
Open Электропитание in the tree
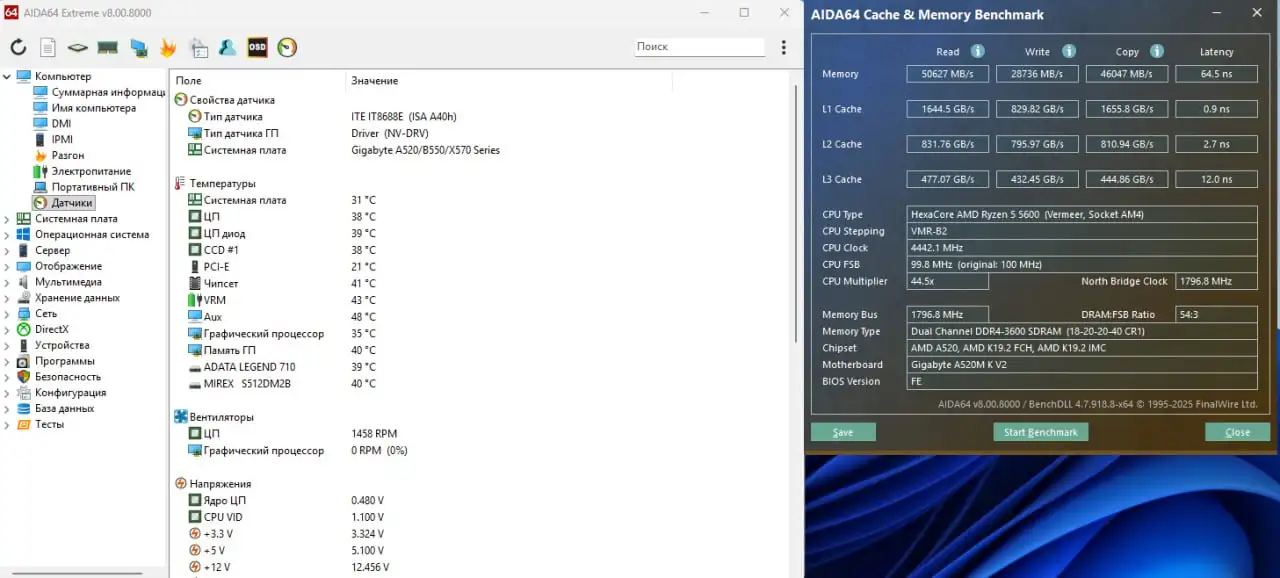pyautogui.click(x=91, y=172)
